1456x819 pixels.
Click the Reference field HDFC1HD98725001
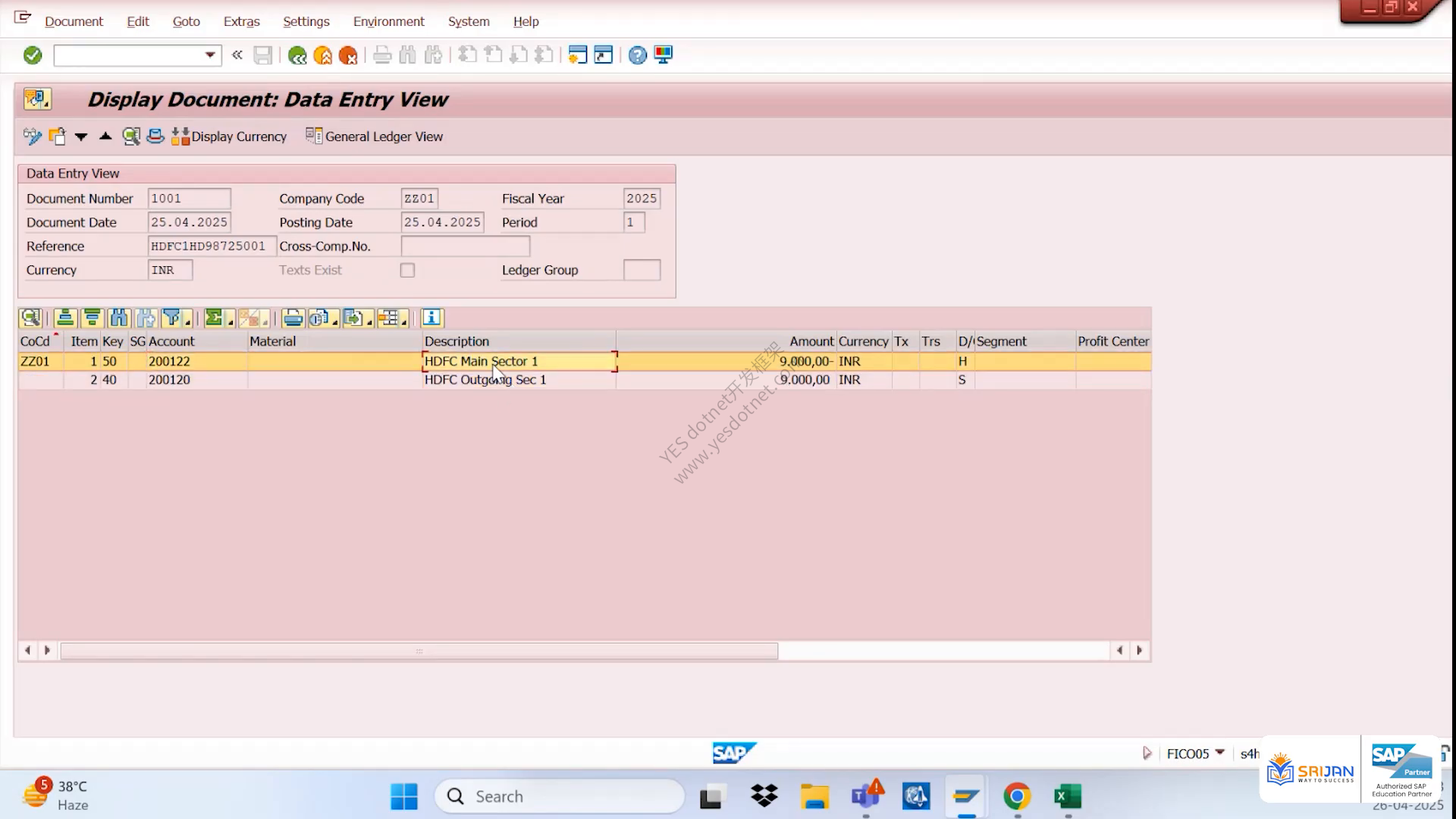point(209,246)
